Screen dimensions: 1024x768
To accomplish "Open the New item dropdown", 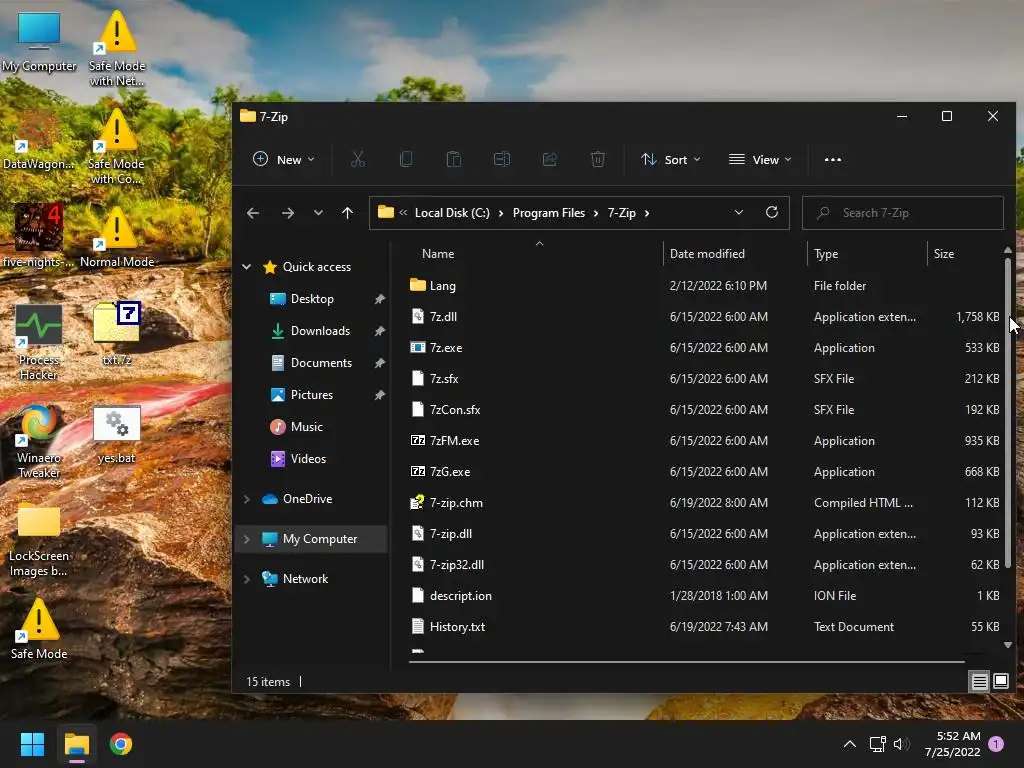I will pyautogui.click(x=284, y=159).
